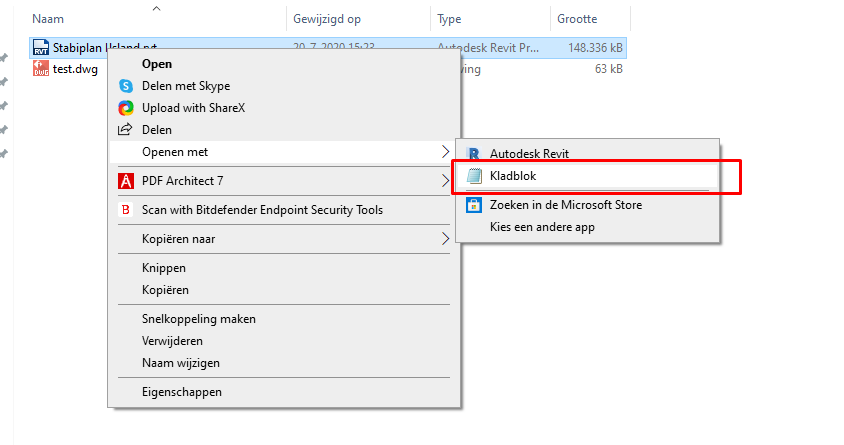
Task: Click the 63 kB size cell
Action: click(608, 69)
